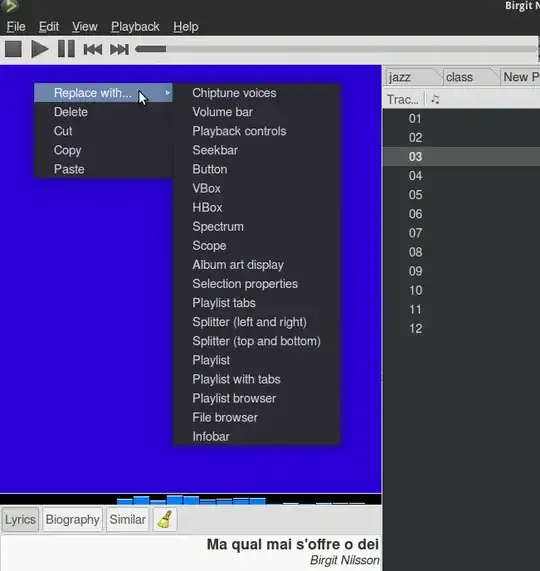Image resolution: width=540 pixels, height=571 pixels.
Task: Toggle the Biography view button
Action: (72, 519)
